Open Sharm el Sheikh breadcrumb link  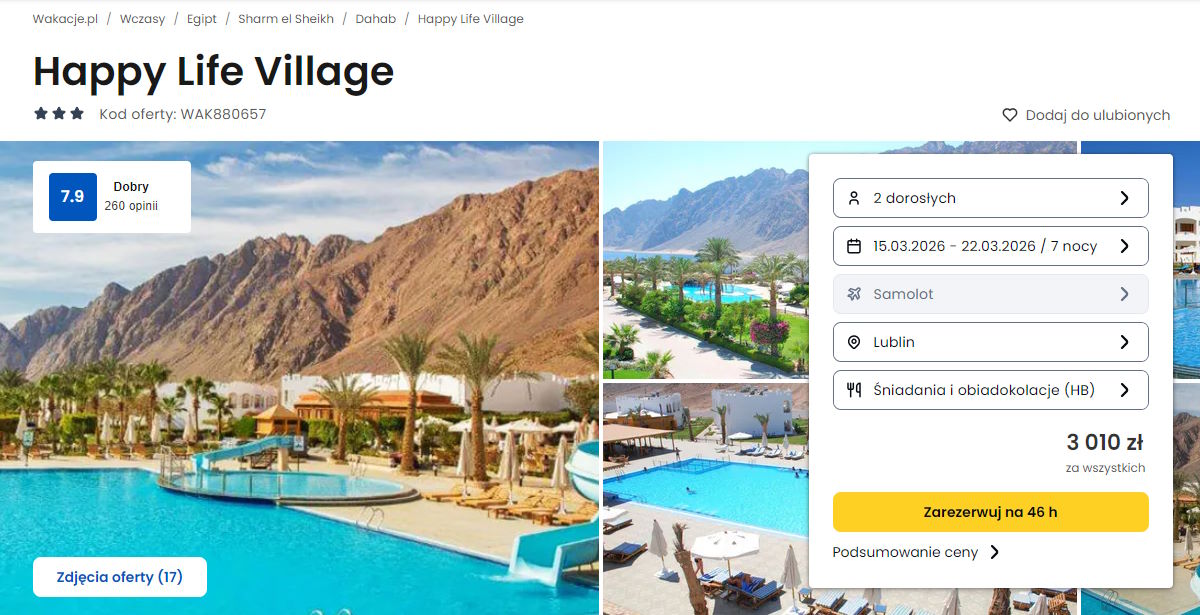click(286, 19)
